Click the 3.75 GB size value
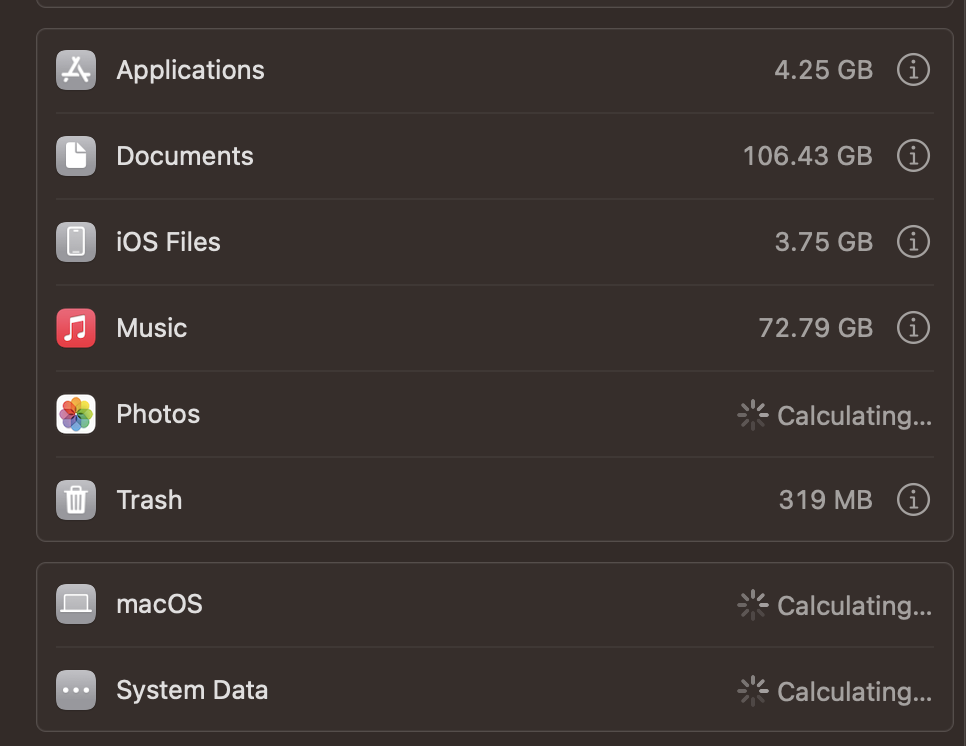 tap(824, 241)
